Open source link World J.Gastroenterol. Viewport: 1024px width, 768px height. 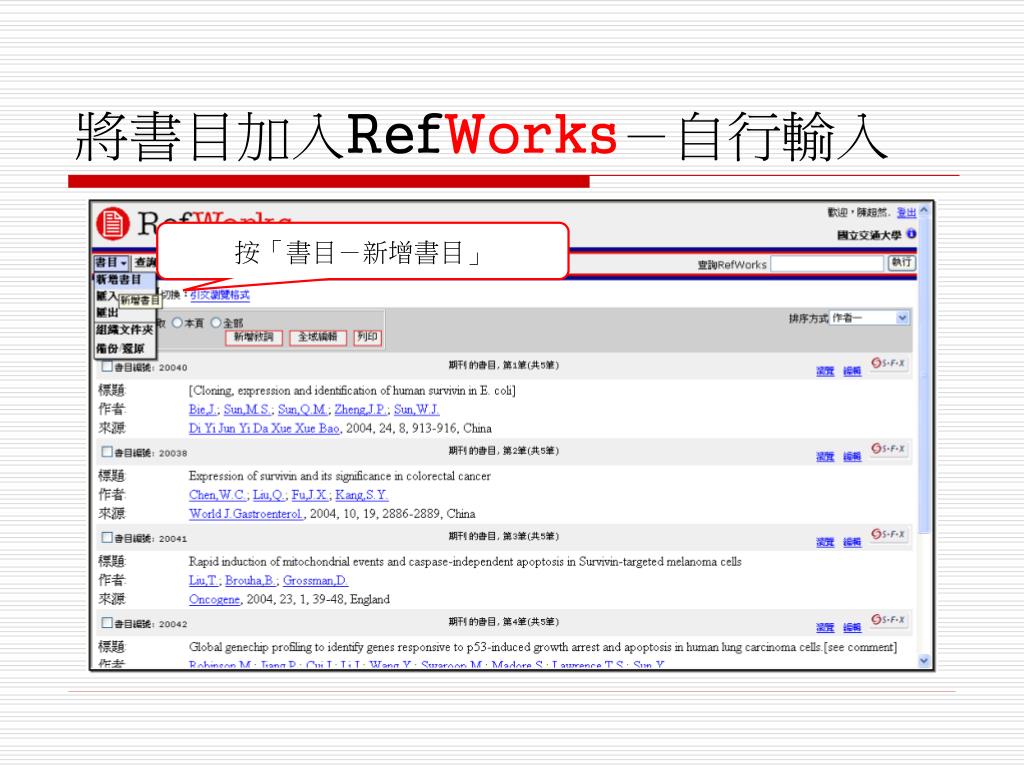(246, 514)
